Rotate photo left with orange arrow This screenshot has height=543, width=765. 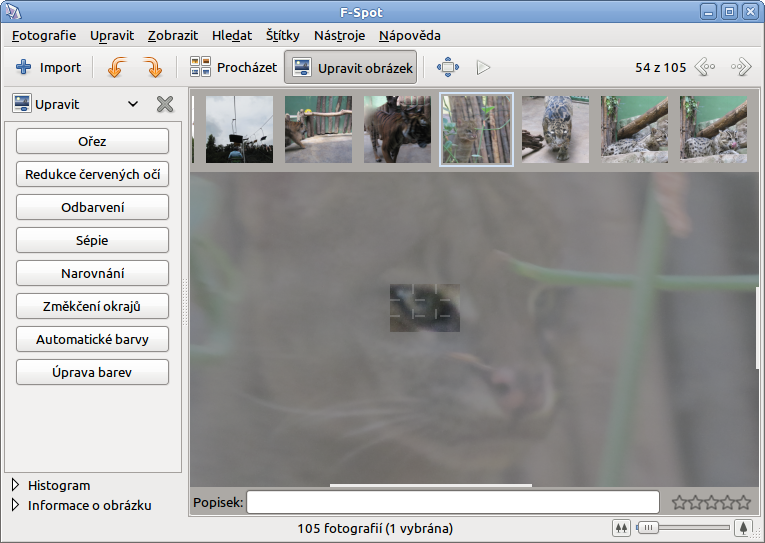point(117,67)
